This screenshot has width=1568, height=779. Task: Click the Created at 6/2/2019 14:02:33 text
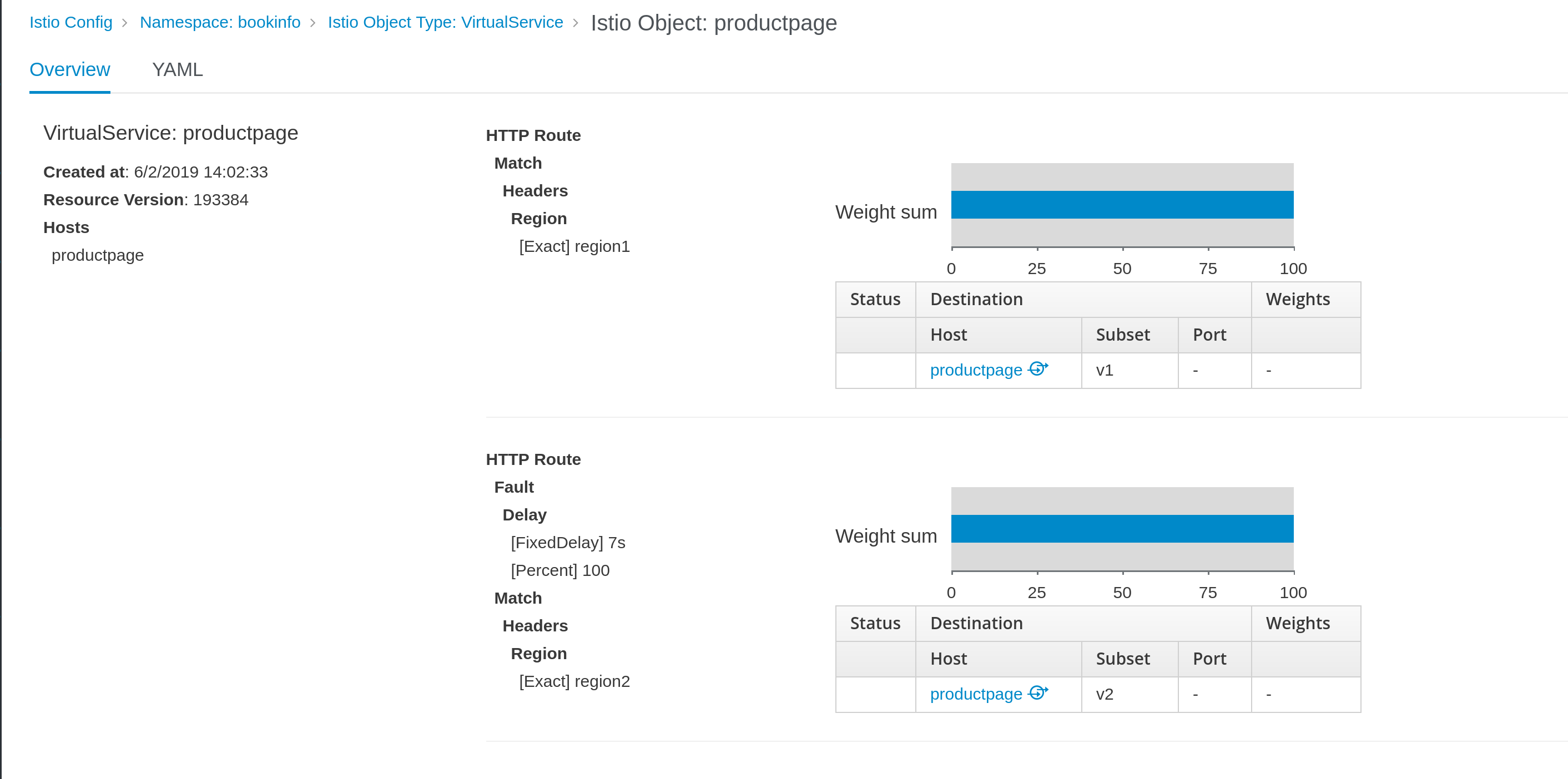tap(155, 171)
